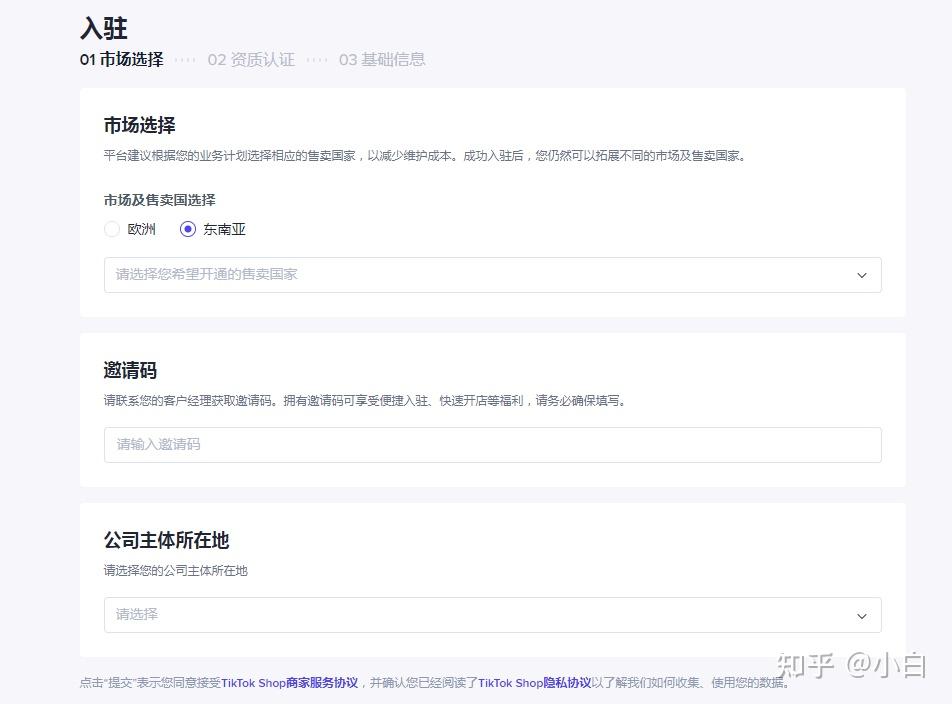Viewport: 952px width, 704px height.
Task: Click the 请选择您的公司主体所在地 hint text
Action: click(175, 570)
